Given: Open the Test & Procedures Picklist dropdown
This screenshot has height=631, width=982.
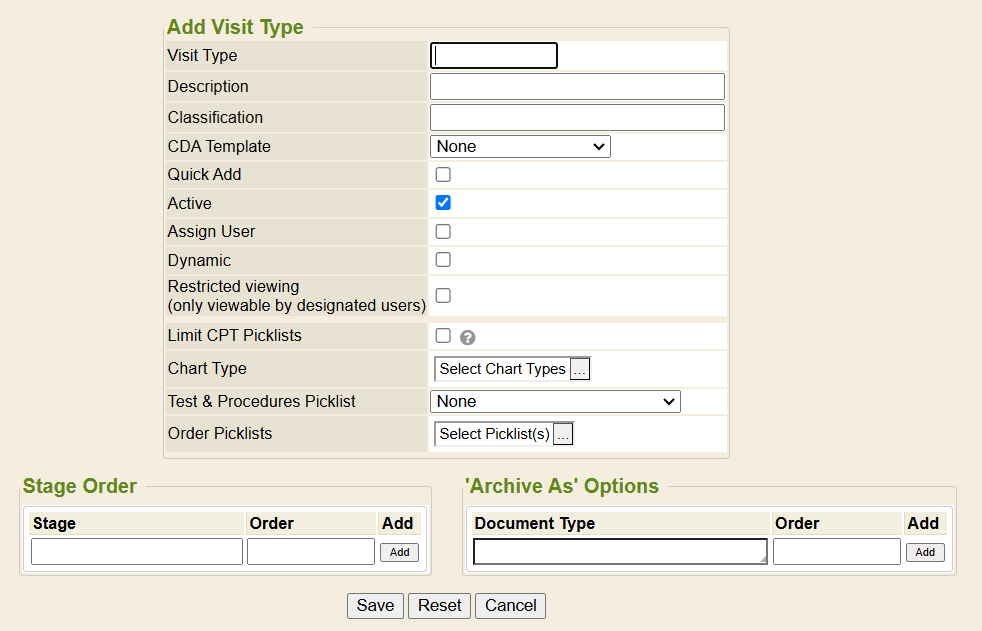Looking at the screenshot, I should coord(555,402).
